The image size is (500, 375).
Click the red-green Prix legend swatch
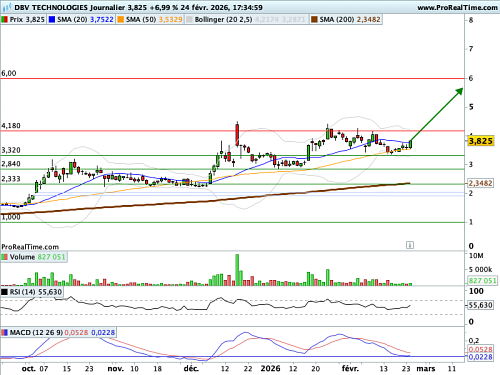pos(5,19)
